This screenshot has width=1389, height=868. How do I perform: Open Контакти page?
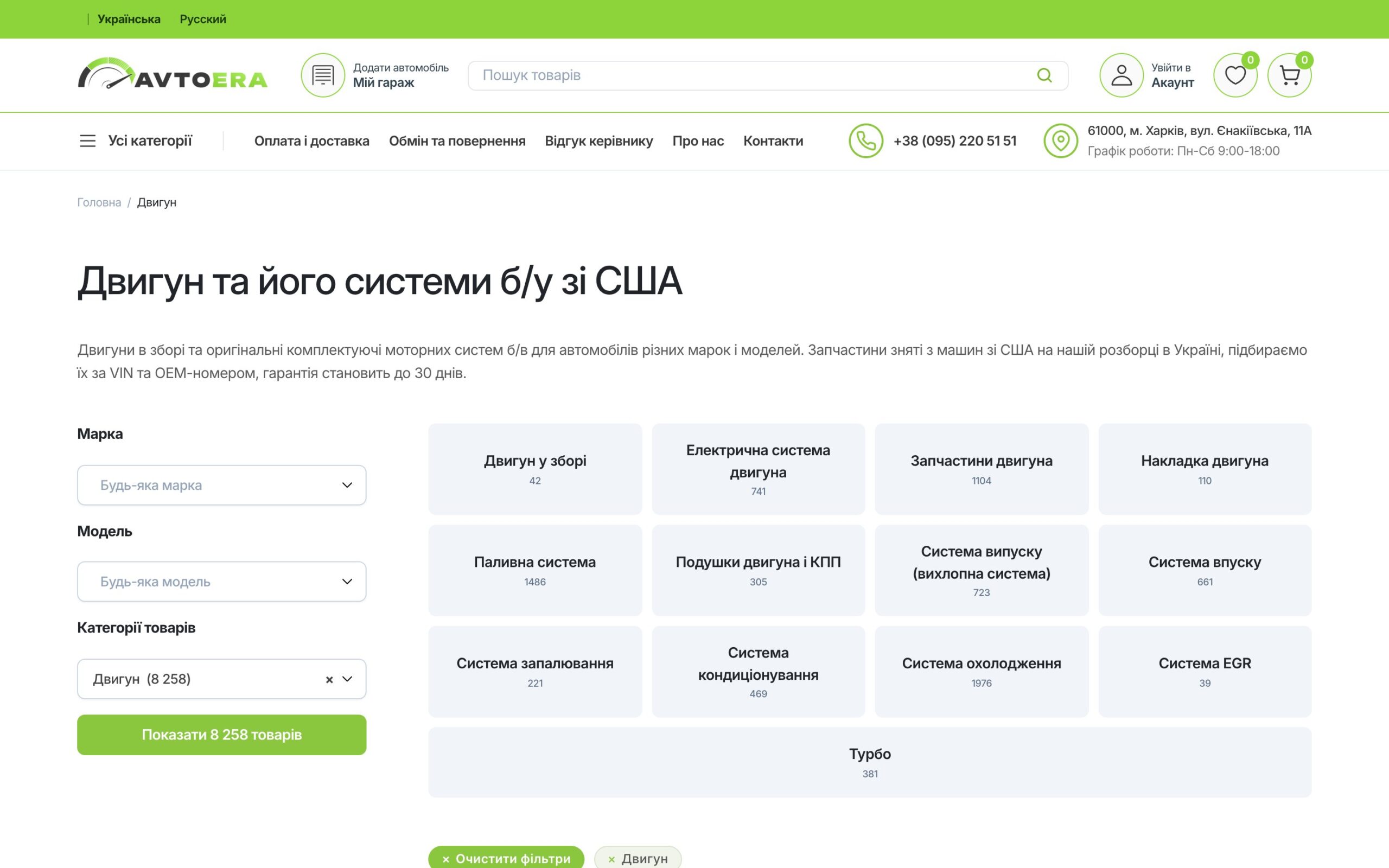pyautogui.click(x=773, y=141)
